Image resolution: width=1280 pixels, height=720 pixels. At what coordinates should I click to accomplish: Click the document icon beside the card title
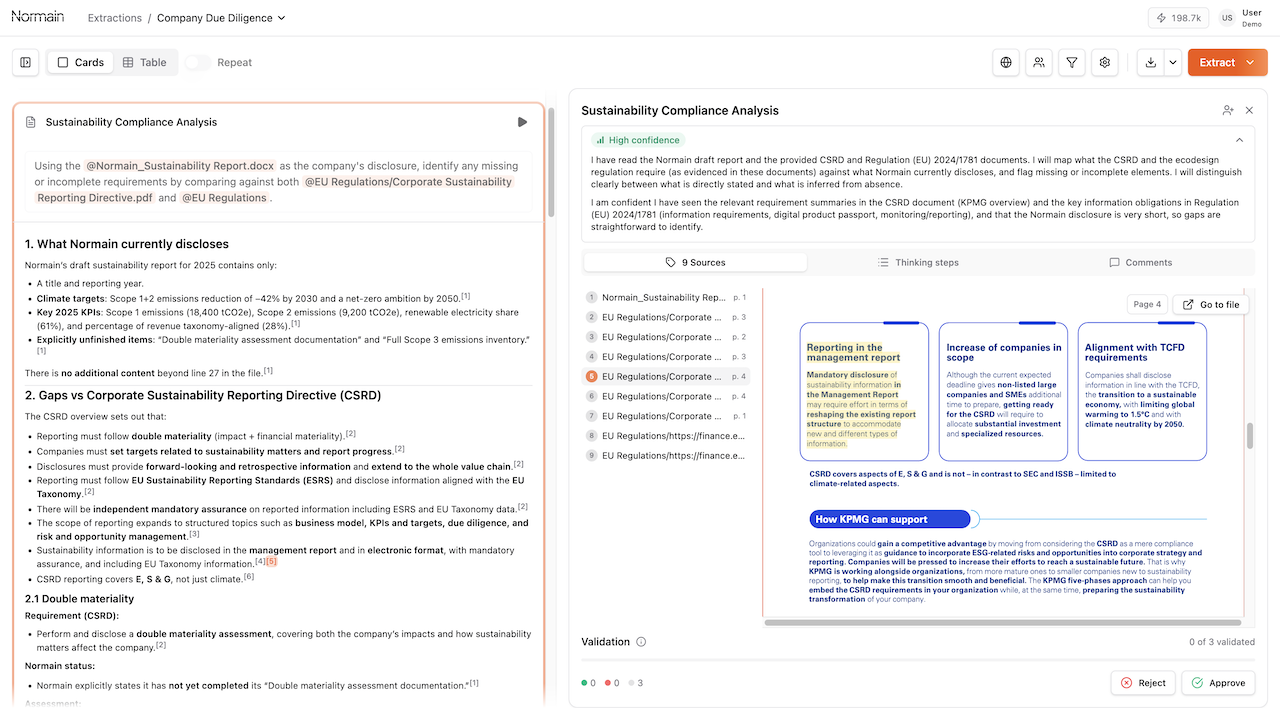(x=31, y=122)
